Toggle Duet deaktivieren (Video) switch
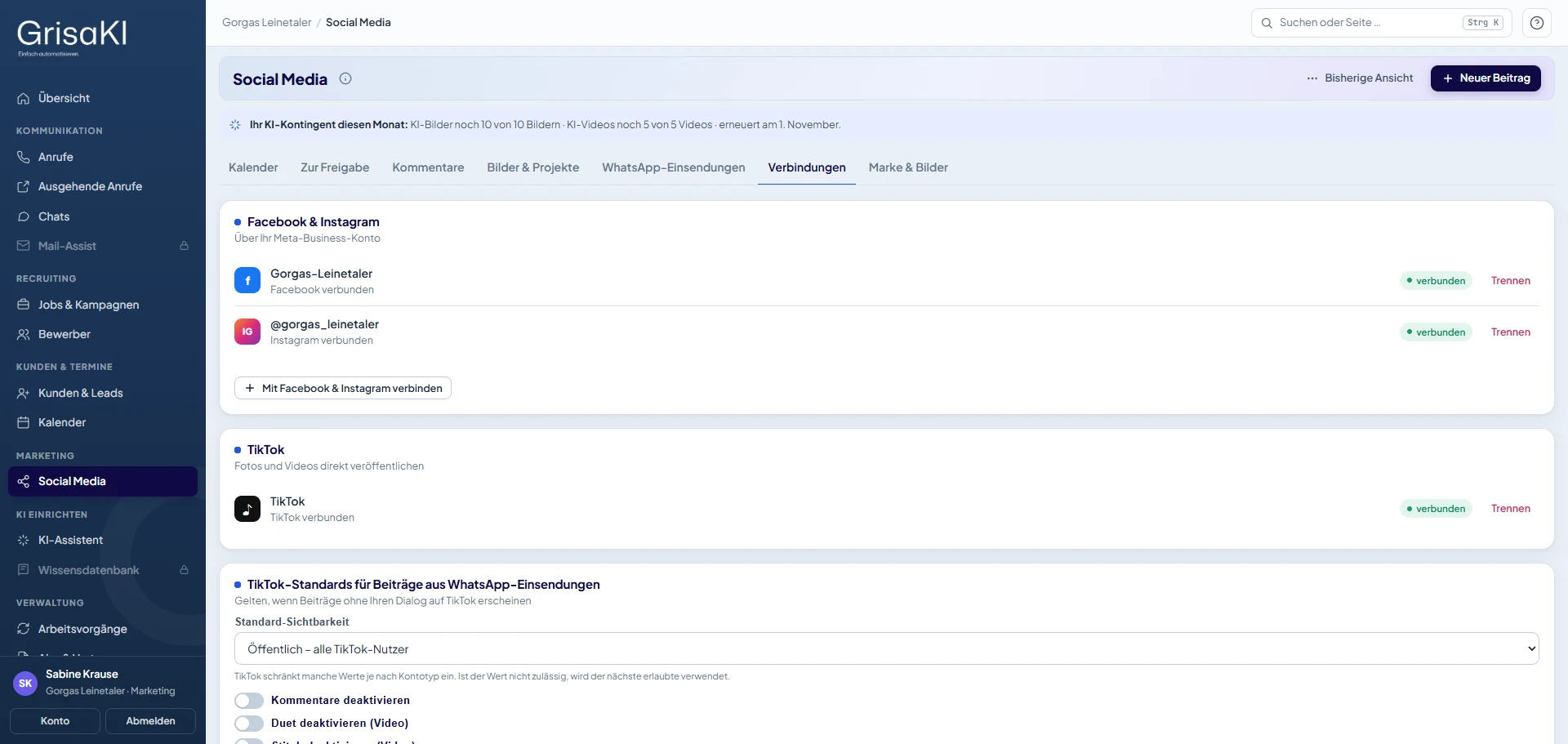The height and width of the screenshot is (744, 1568). [x=249, y=724]
